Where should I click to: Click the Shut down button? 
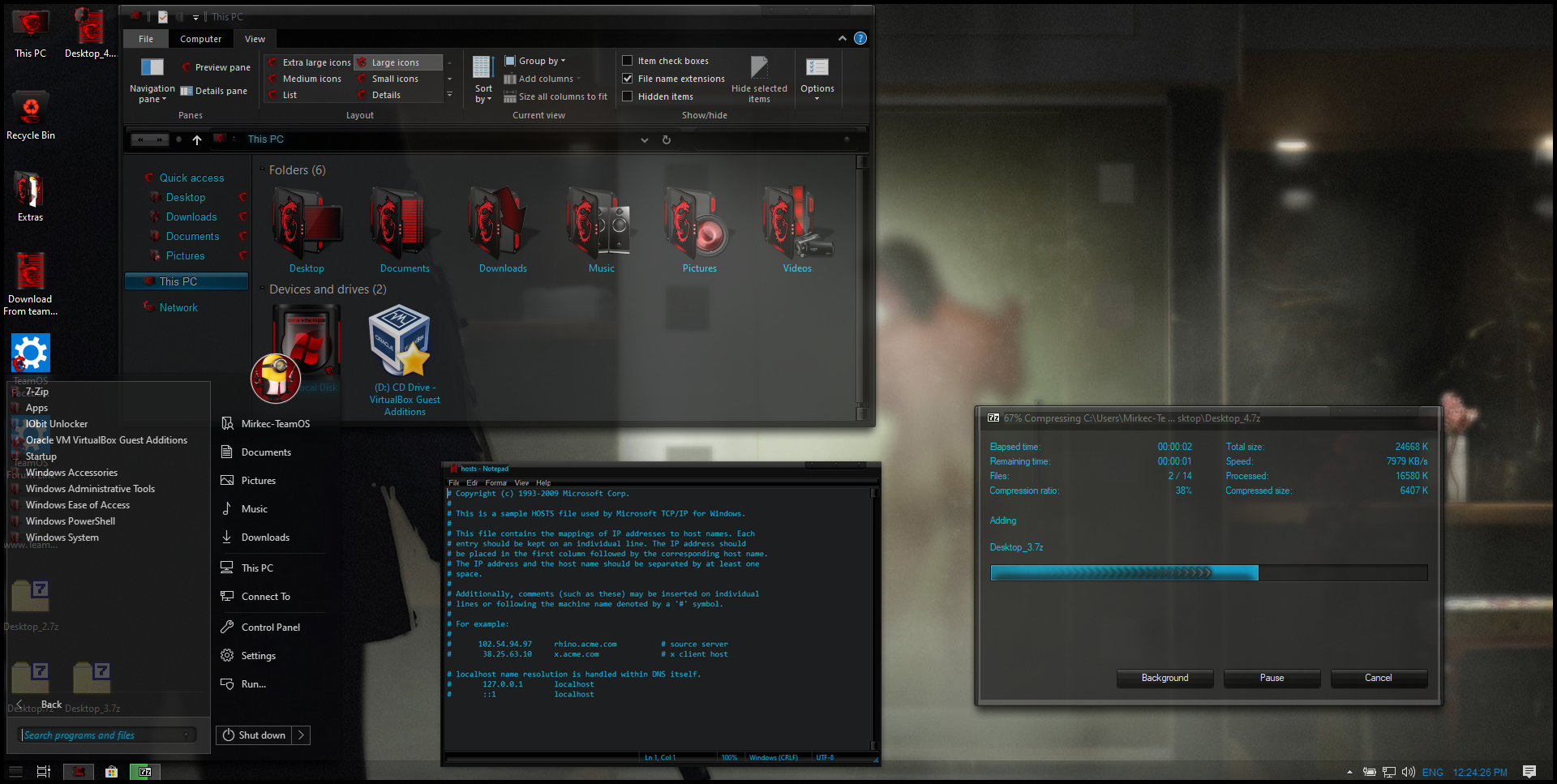[x=254, y=735]
